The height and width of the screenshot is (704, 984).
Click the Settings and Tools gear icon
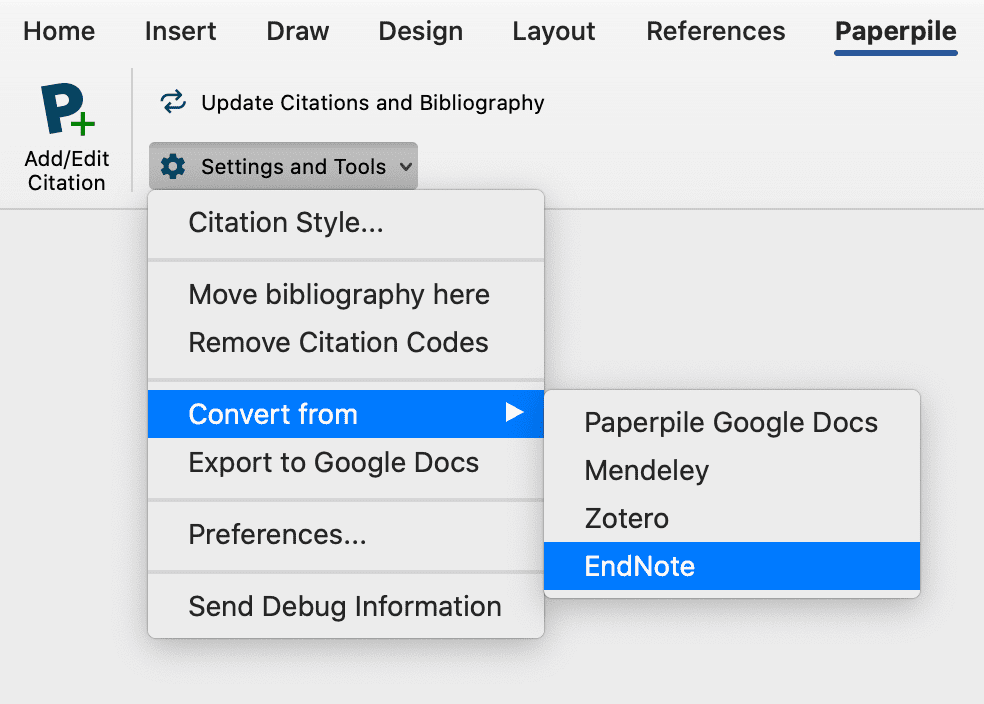(x=173, y=167)
